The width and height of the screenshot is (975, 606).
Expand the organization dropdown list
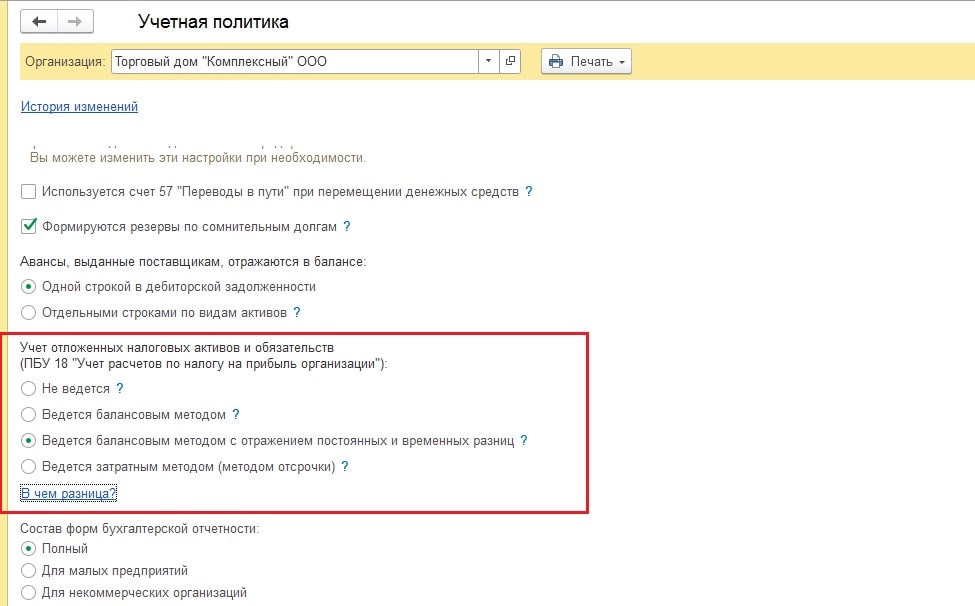click(488, 61)
